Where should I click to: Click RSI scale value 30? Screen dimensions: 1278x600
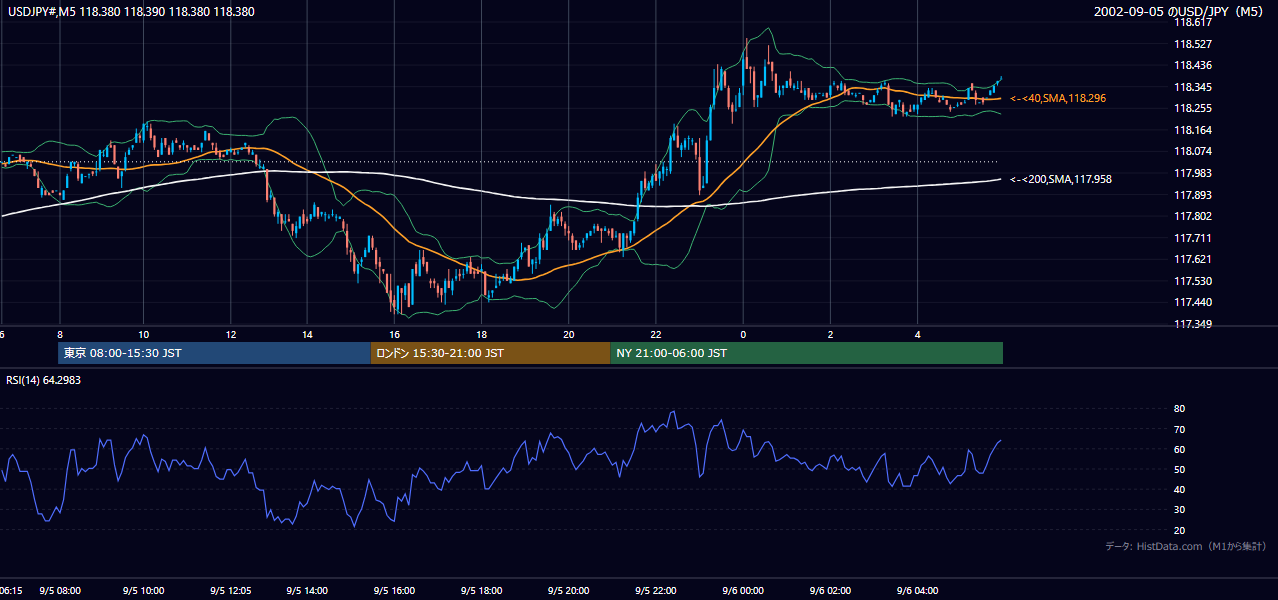(1179, 510)
